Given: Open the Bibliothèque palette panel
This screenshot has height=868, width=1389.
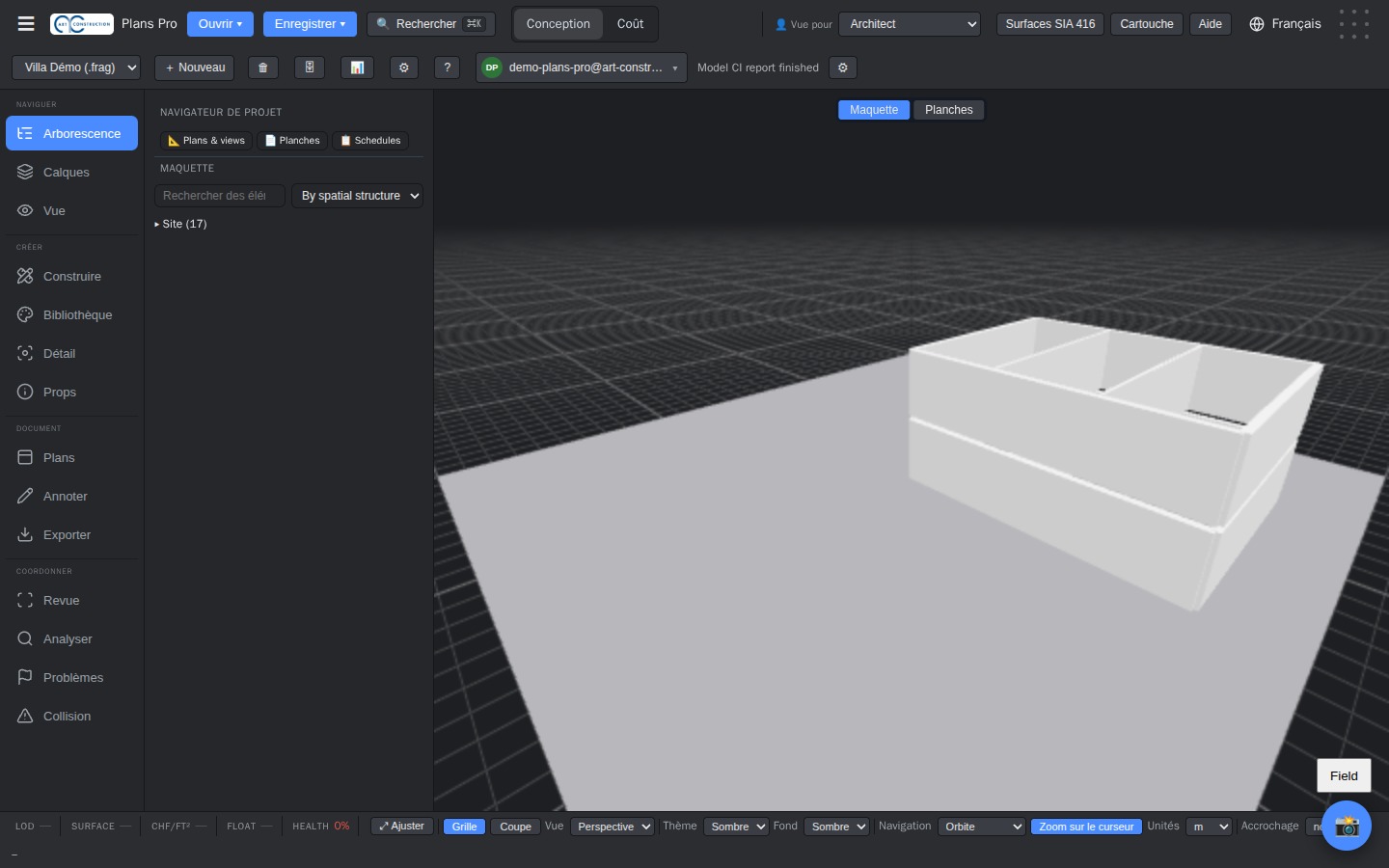Looking at the screenshot, I should pyautogui.click(x=71, y=314).
